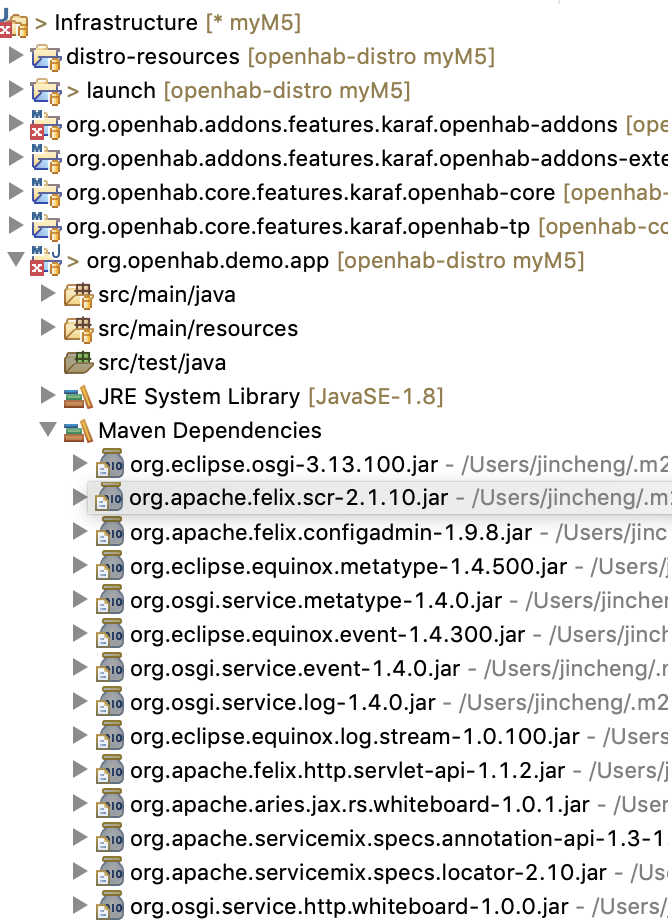Viewport: 672px width, 924px height.
Task: Expand the karaf.openhab-core project node
Action: 16,192
